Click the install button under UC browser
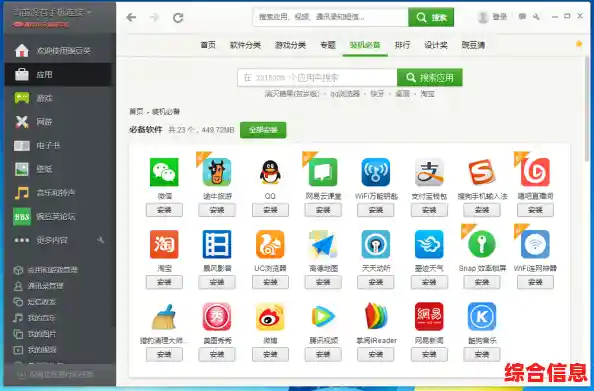 click(x=270, y=282)
